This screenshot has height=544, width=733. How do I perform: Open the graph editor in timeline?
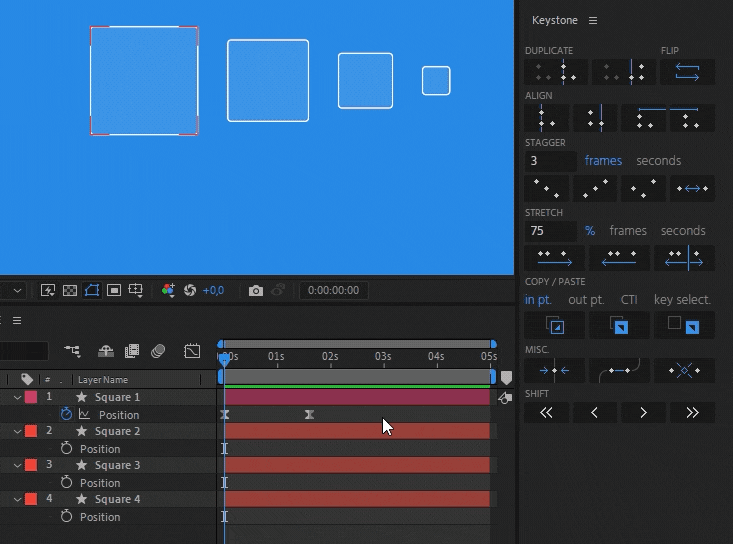point(192,351)
